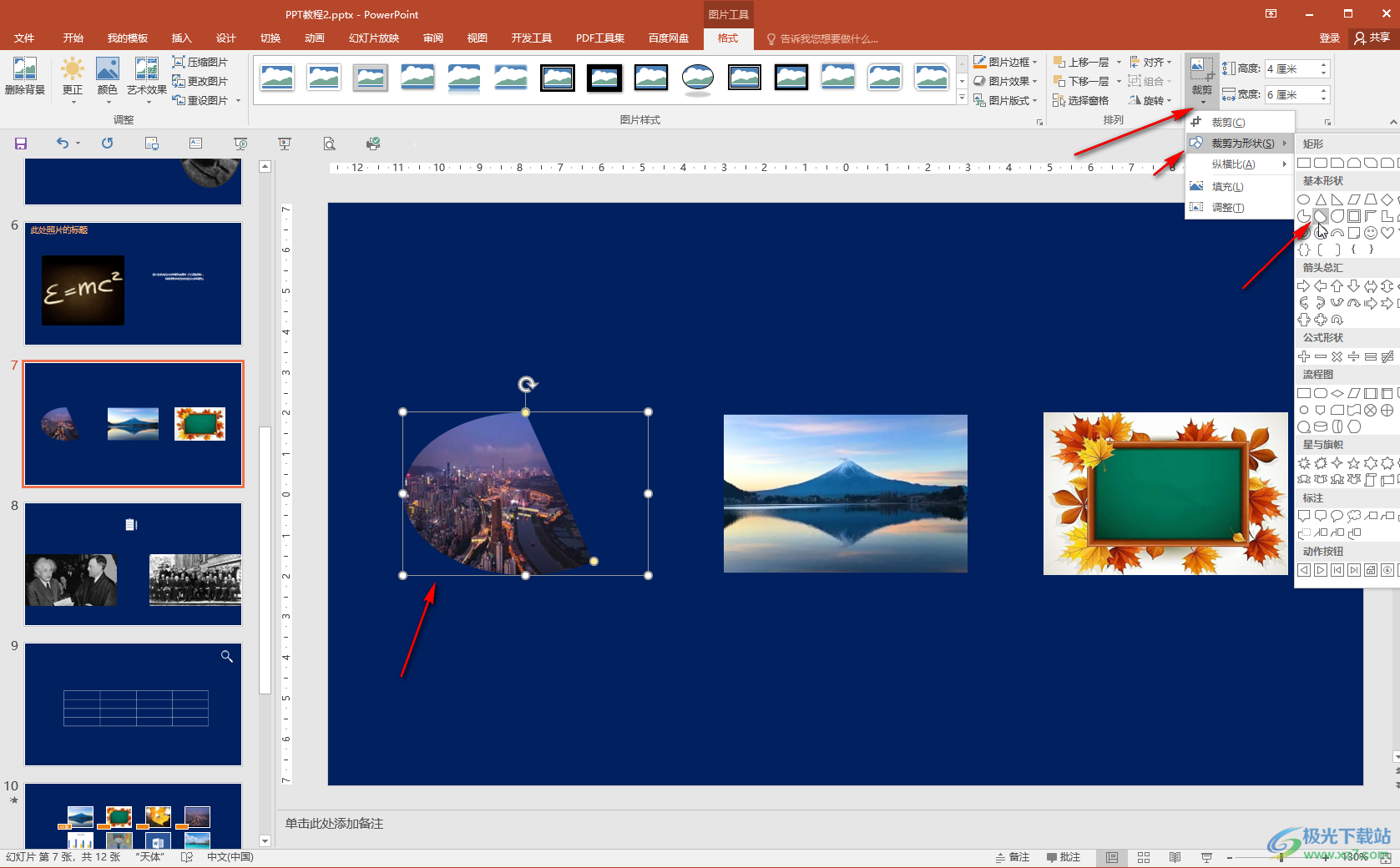Click the Share (共享) button
1400x868 pixels.
click(1372, 38)
